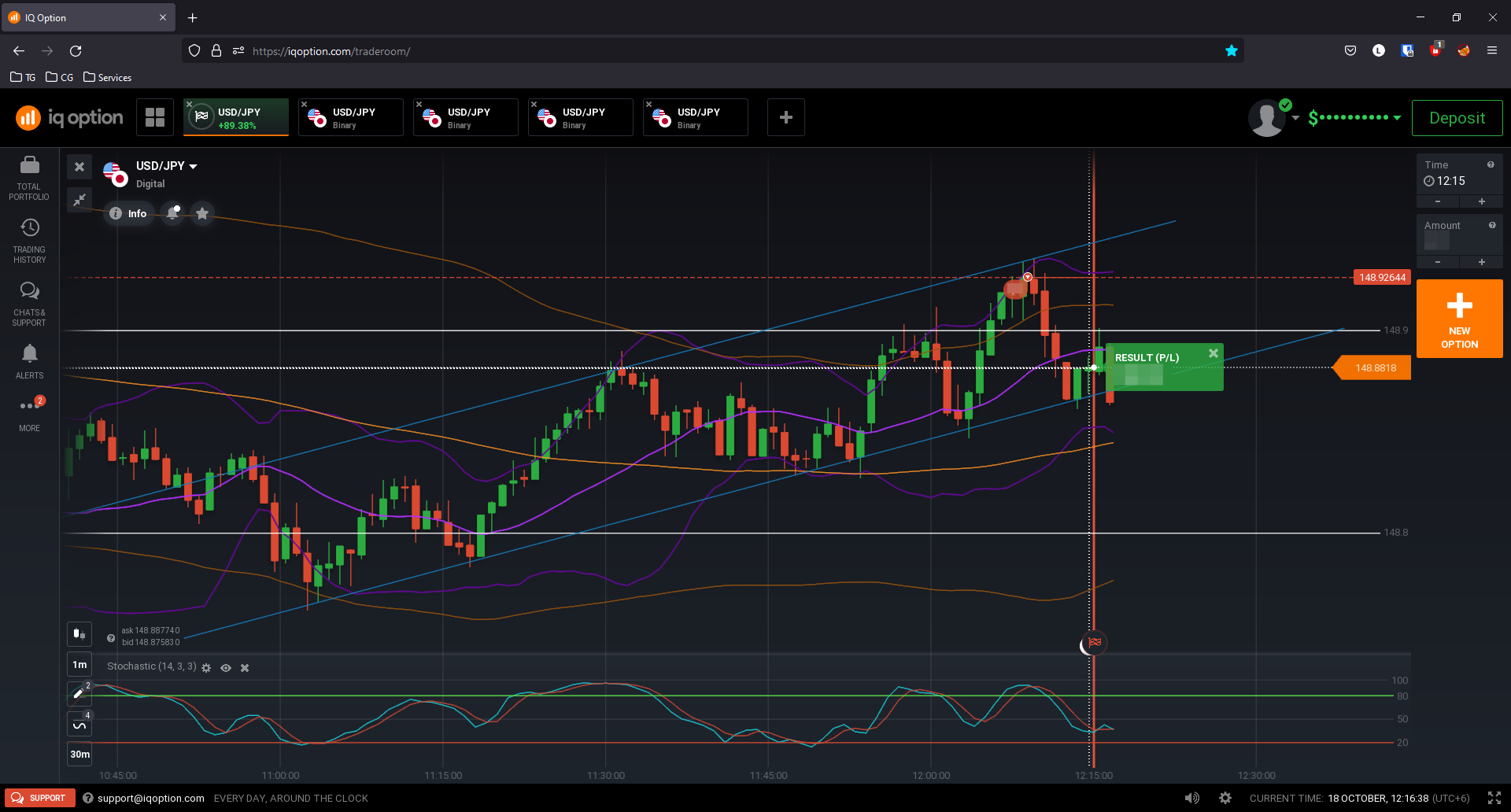Image resolution: width=1511 pixels, height=812 pixels.
Task: Toggle Stochastic indicator visibility eye
Action: pyautogui.click(x=226, y=668)
